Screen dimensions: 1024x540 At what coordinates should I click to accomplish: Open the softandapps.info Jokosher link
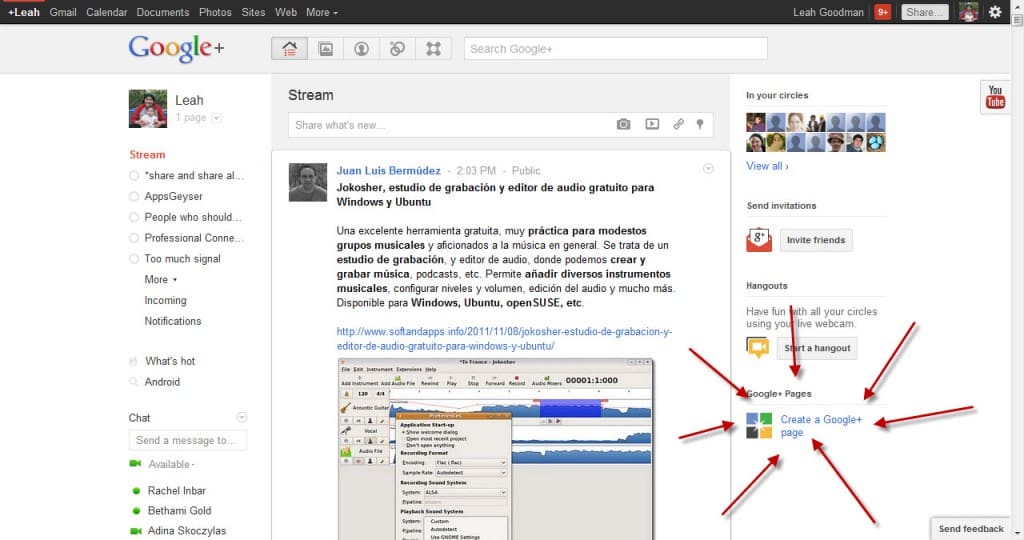pos(504,339)
